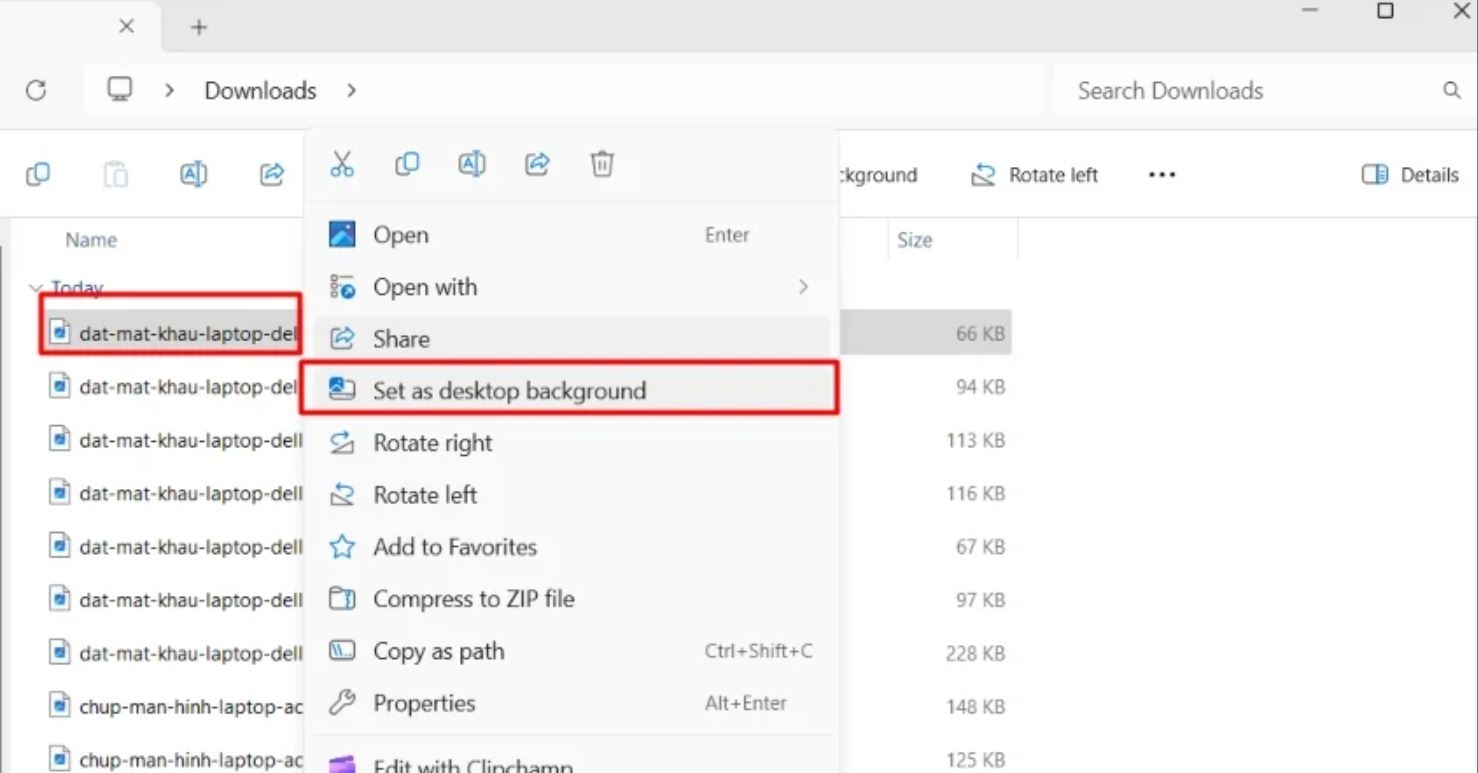Image resolution: width=1478 pixels, height=773 pixels.
Task: Sort by the Name column header
Action: (91, 240)
